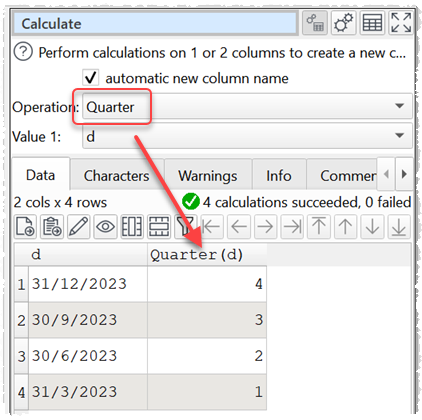Screen dimensions: 422x420
Task: Click the gears options-and-data view icon
Action: (343, 23)
